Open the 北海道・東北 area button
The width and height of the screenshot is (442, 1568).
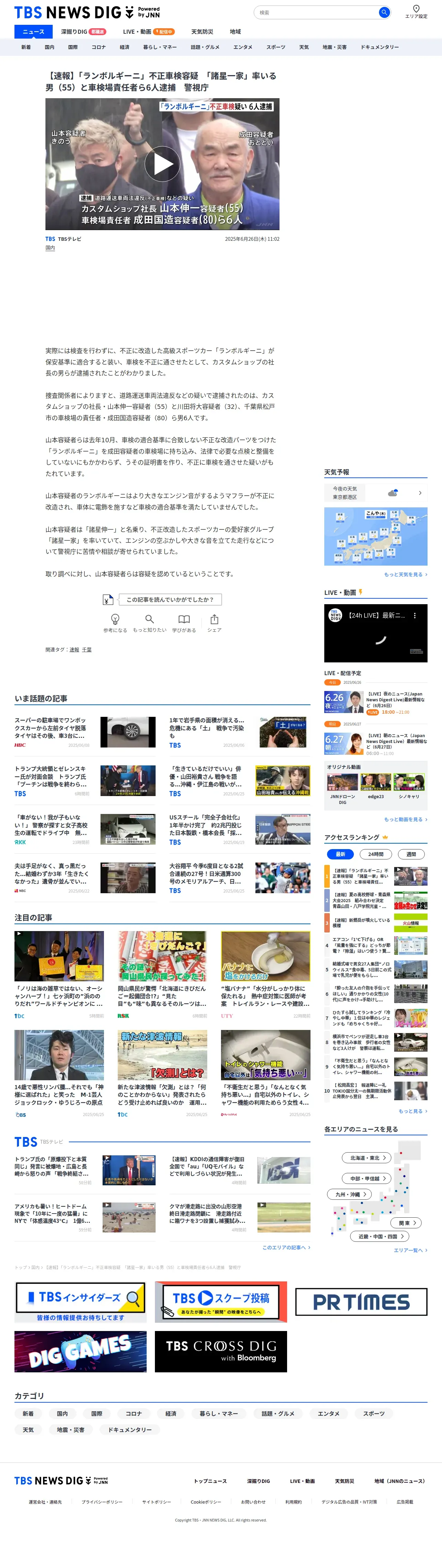click(367, 1158)
